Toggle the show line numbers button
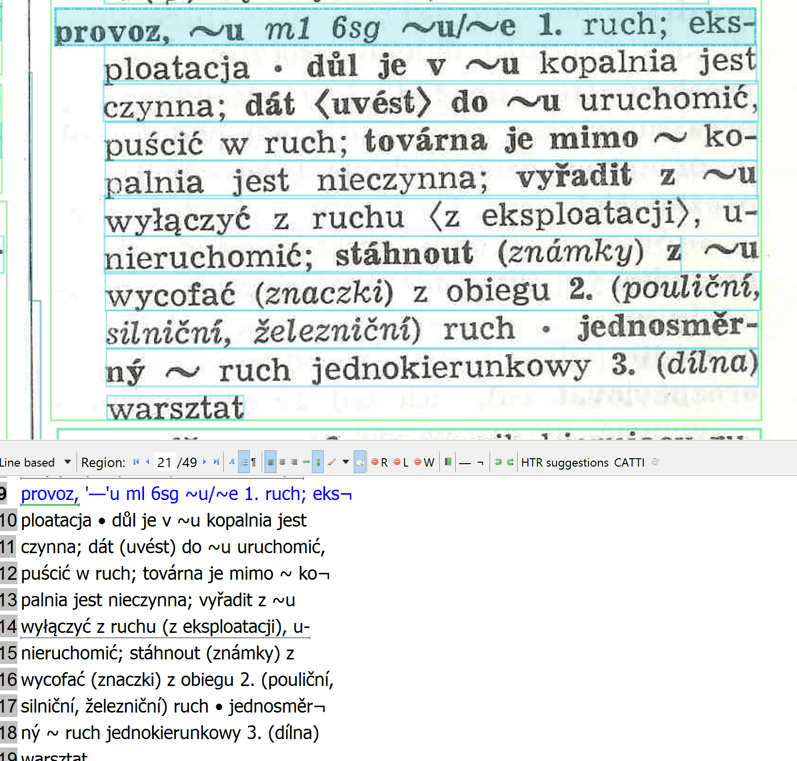The height and width of the screenshot is (761, 797). tap(244, 462)
